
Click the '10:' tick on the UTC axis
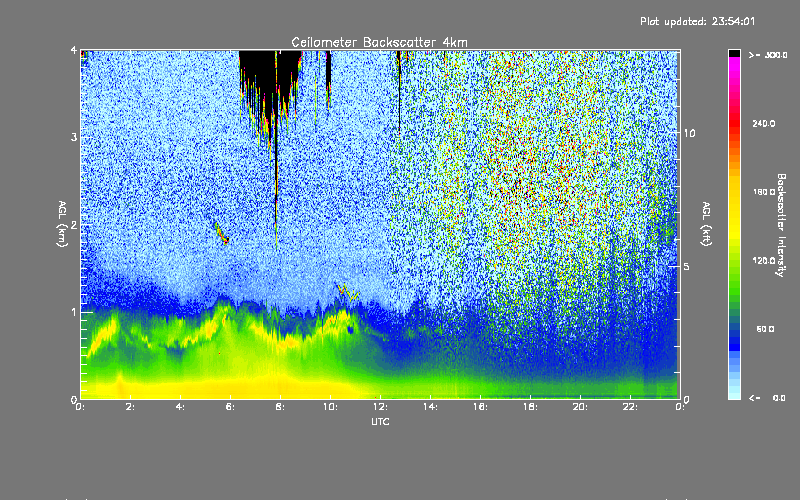tap(330, 407)
